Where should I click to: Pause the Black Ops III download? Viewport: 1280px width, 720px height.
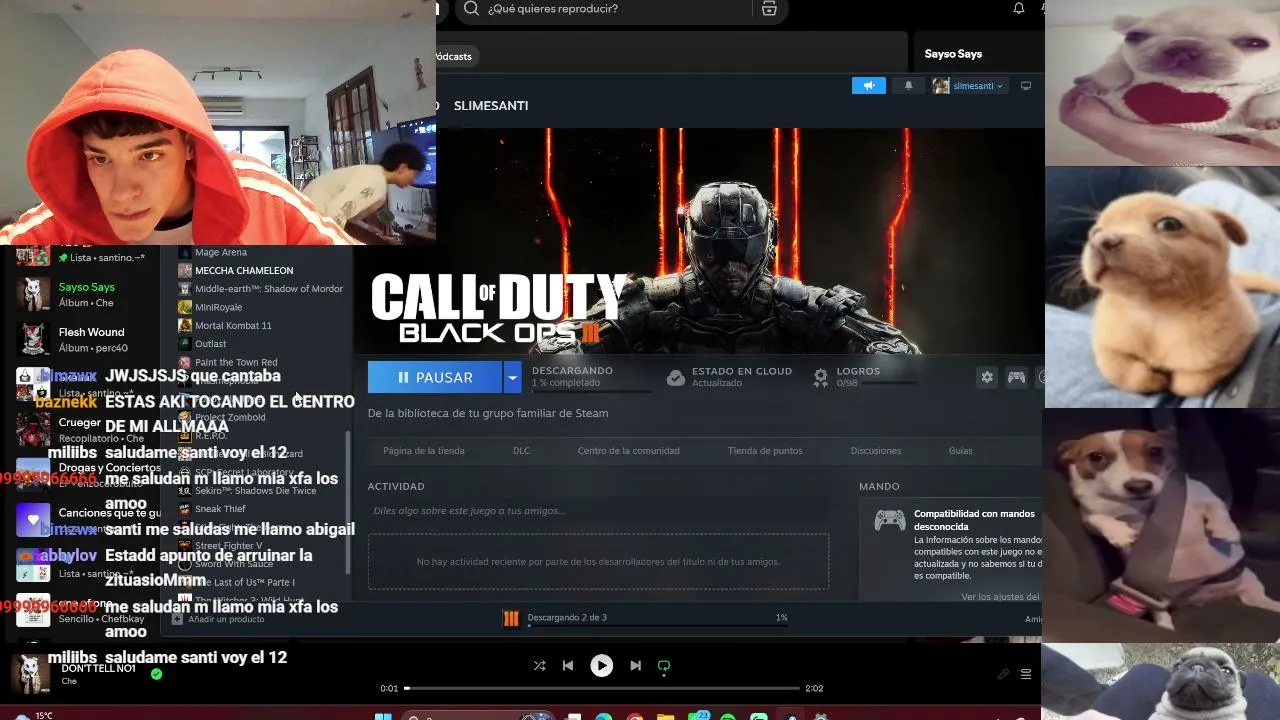point(435,377)
